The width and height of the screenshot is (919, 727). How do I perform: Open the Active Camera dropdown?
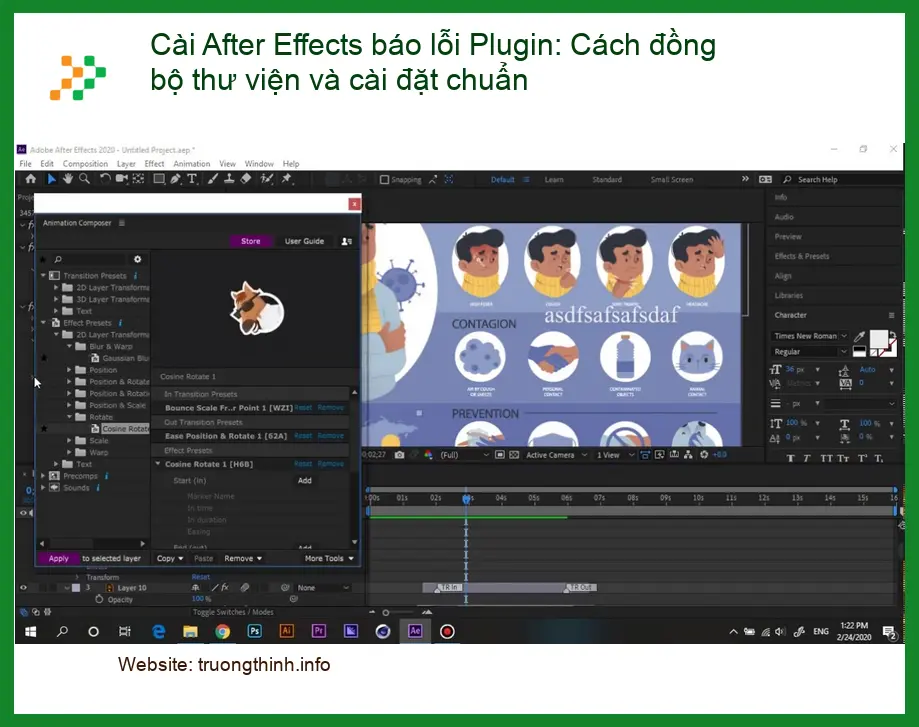tap(556, 455)
